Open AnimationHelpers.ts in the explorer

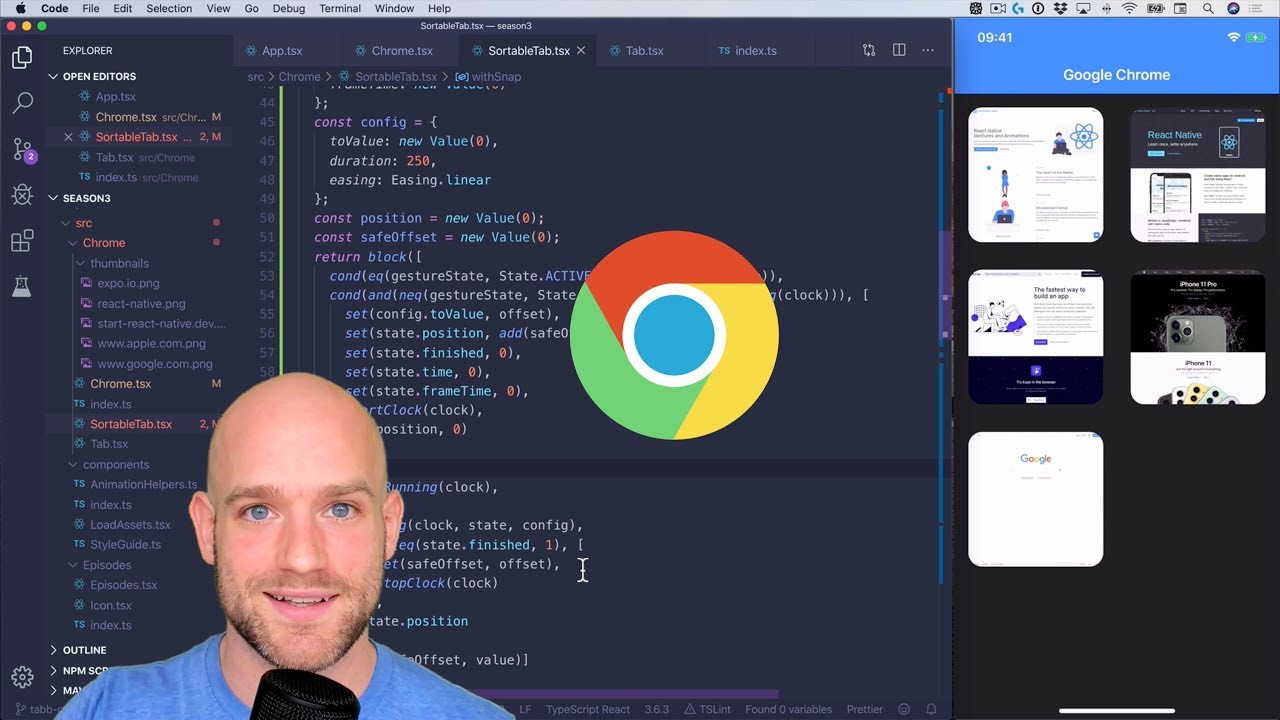tap(143, 484)
